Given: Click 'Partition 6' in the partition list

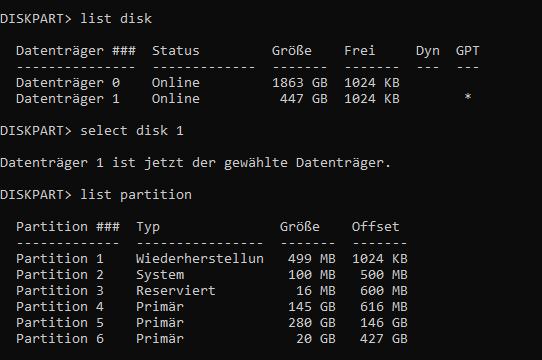Looking at the screenshot, I should point(60,339).
